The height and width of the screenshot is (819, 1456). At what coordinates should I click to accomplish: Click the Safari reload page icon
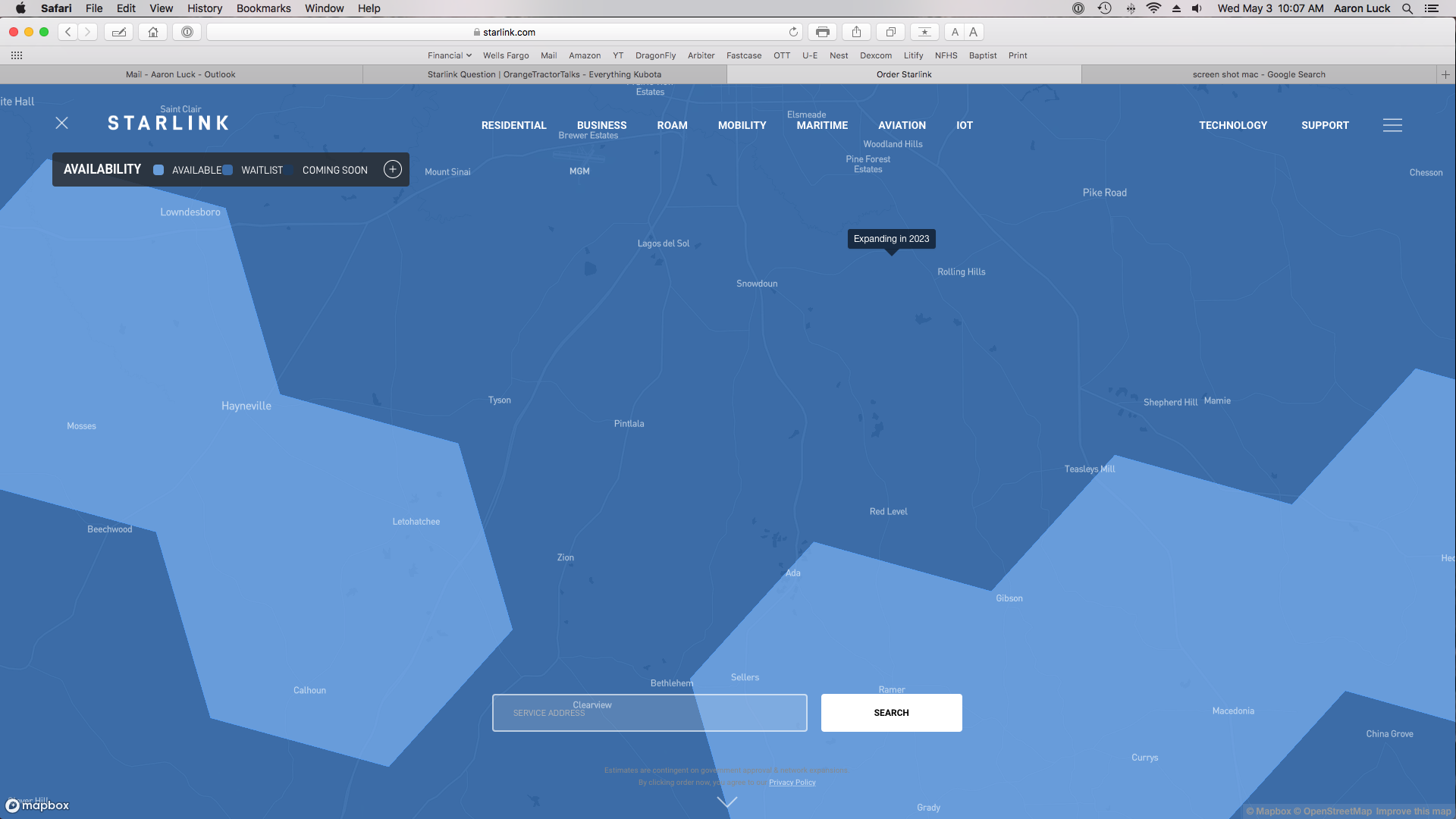[793, 32]
